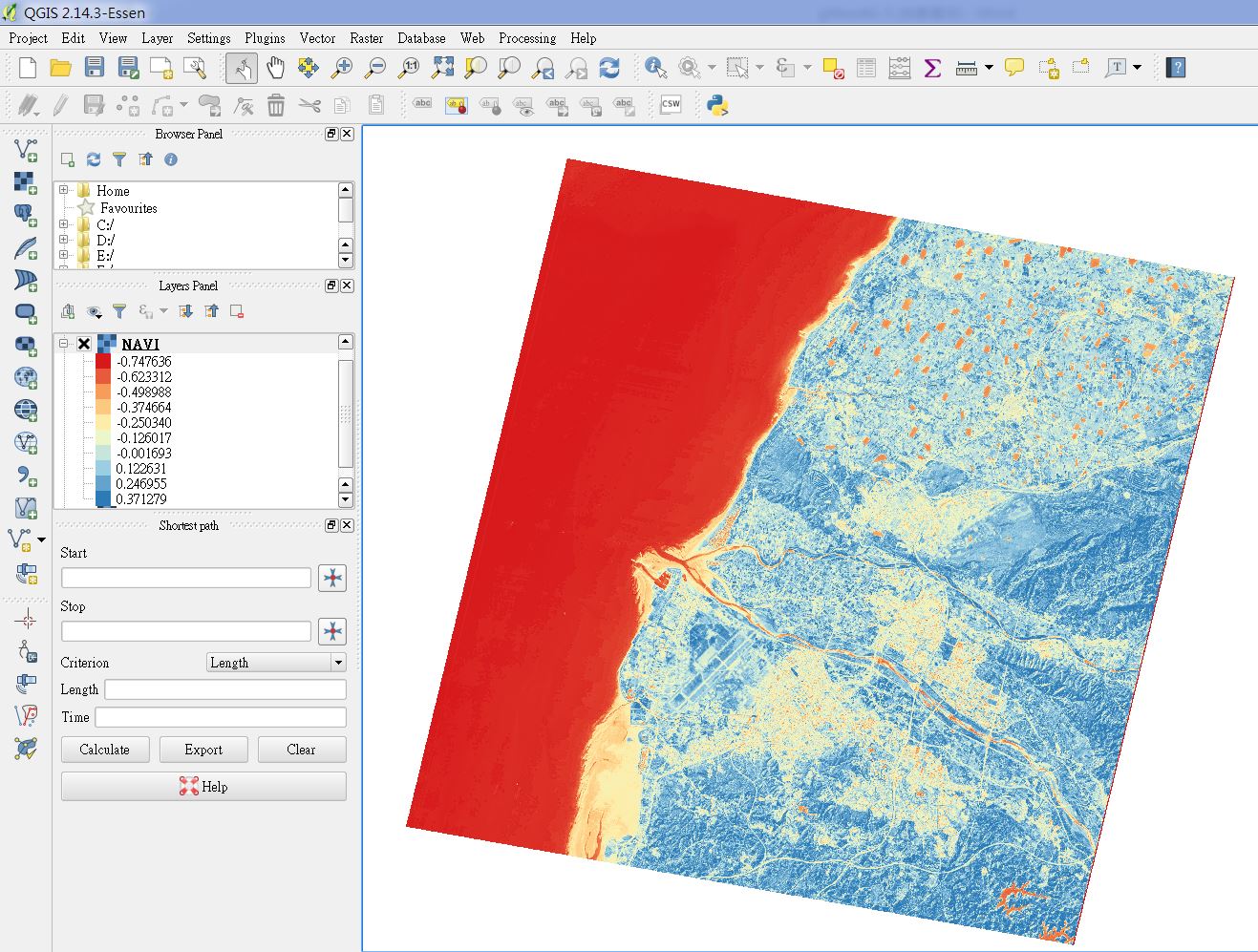
Task: Click the red -0.747636 legend swatch
Action: point(103,362)
